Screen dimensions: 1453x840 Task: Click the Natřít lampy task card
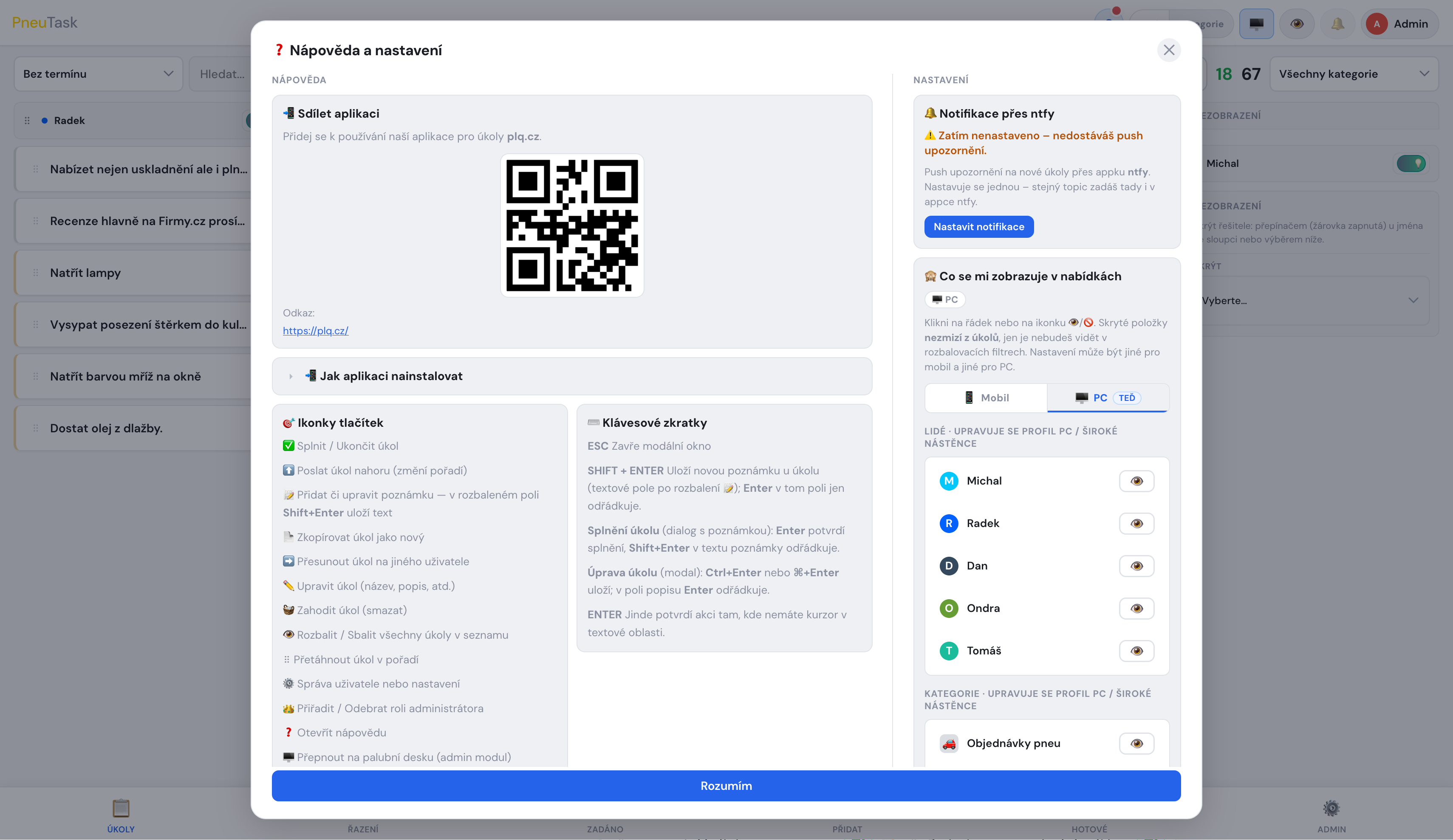click(133, 273)
